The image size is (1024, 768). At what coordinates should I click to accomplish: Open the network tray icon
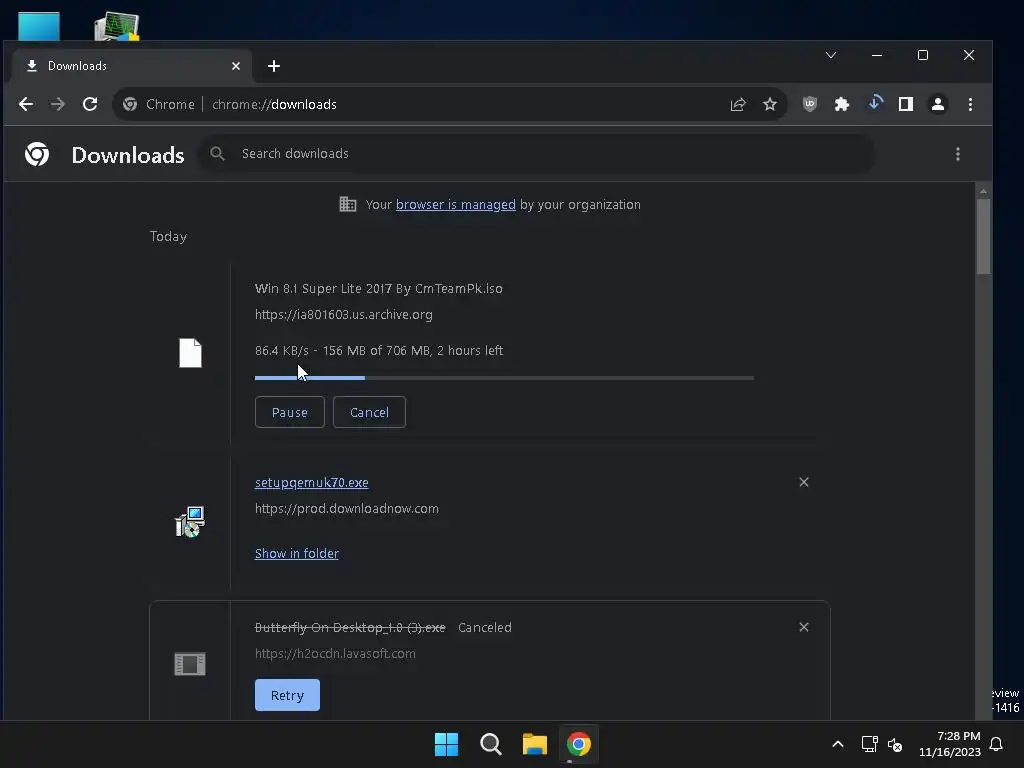pyautogui.click(x=869, y=744)
